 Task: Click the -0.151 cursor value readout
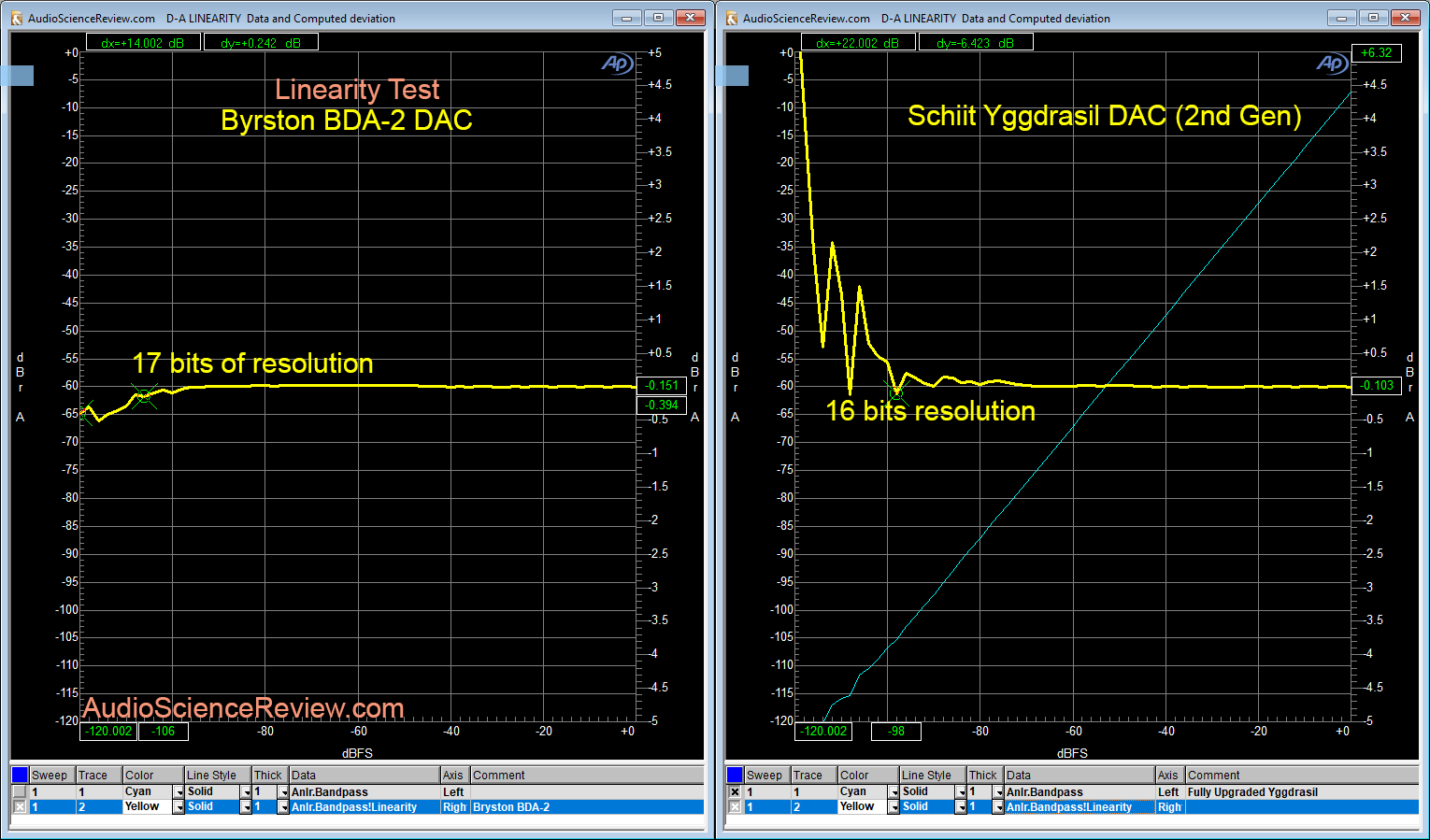coord(662,385)
